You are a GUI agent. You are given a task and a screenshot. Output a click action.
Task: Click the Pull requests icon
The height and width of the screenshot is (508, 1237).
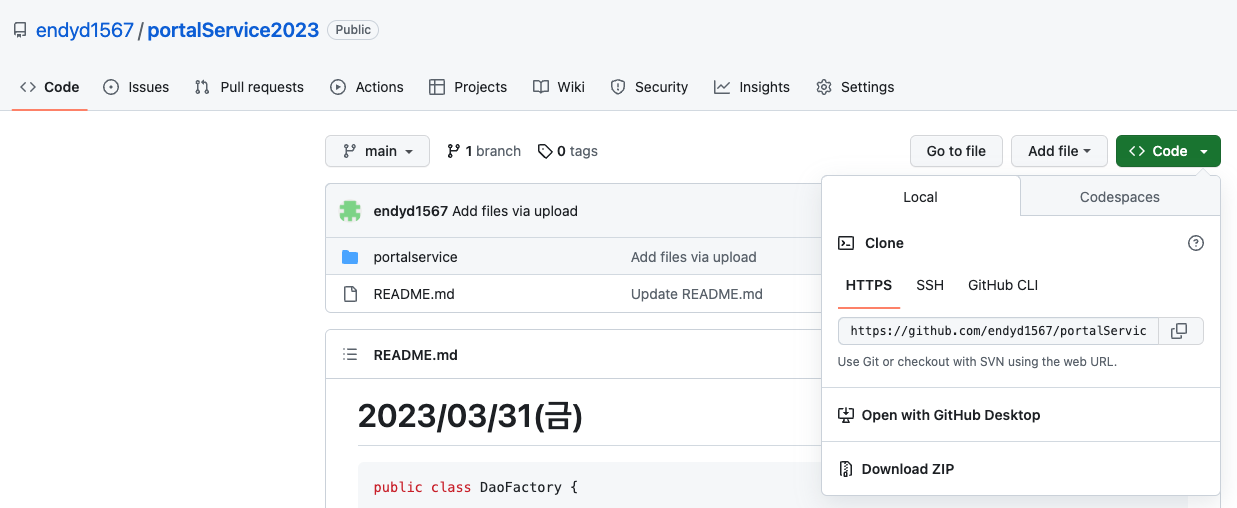tap(202, 87)
